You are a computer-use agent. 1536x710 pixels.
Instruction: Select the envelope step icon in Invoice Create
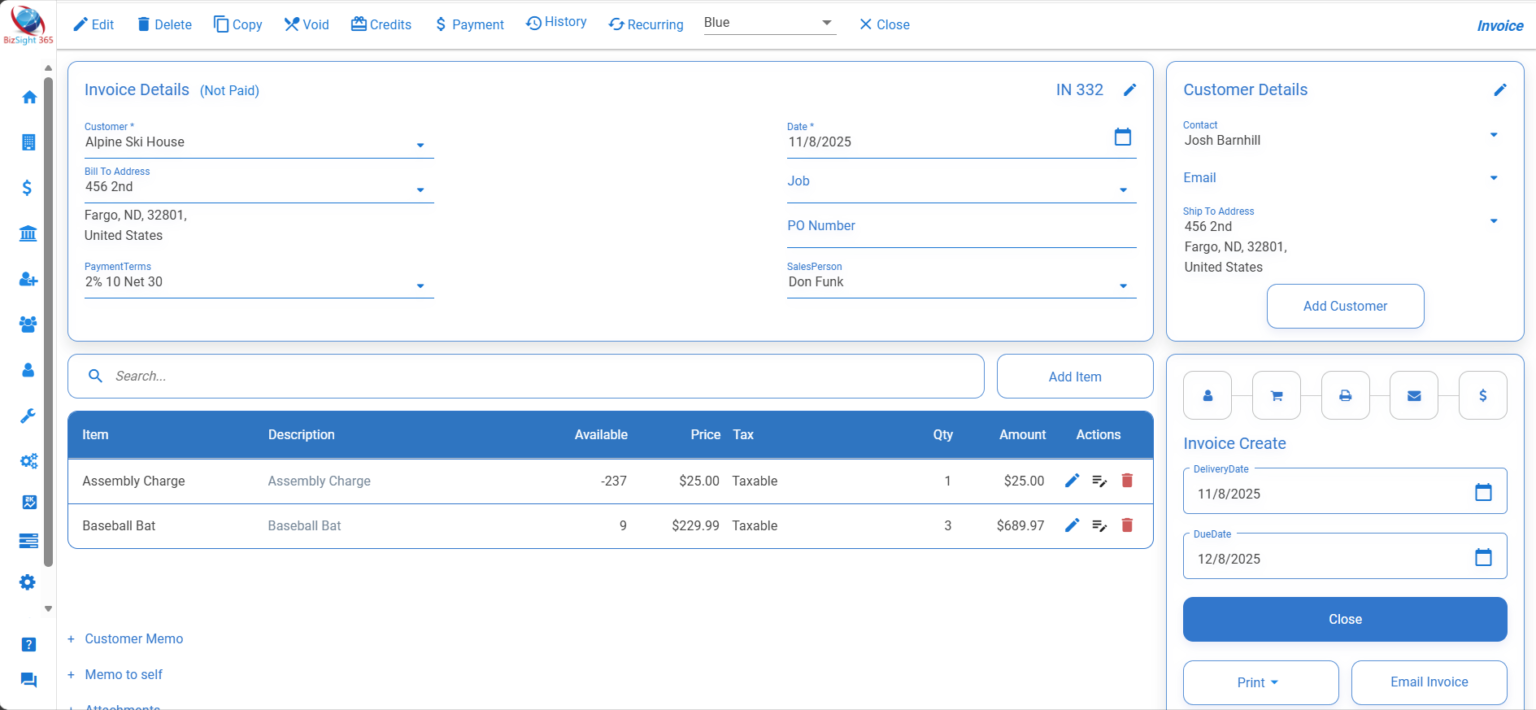[x=1413, y=394]
